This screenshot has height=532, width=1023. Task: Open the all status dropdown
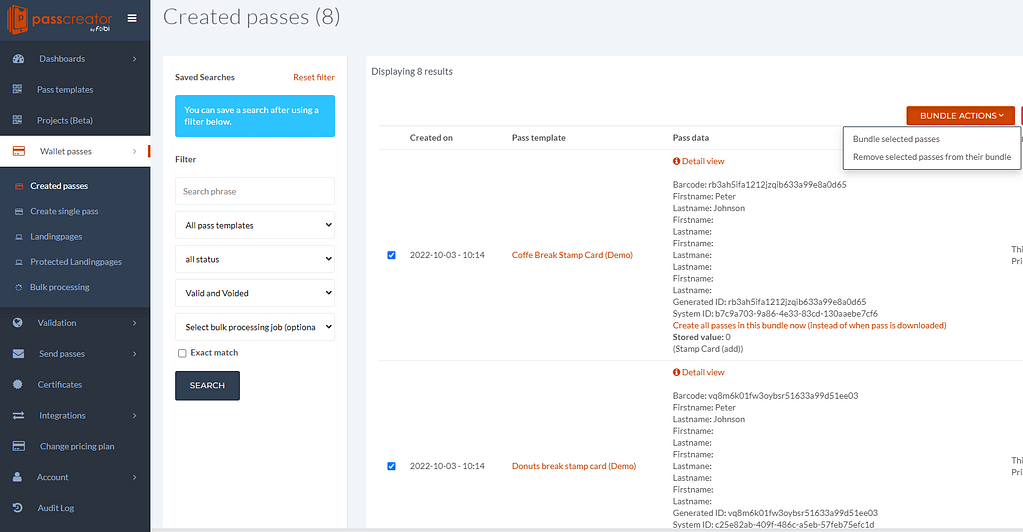(254, 259)
